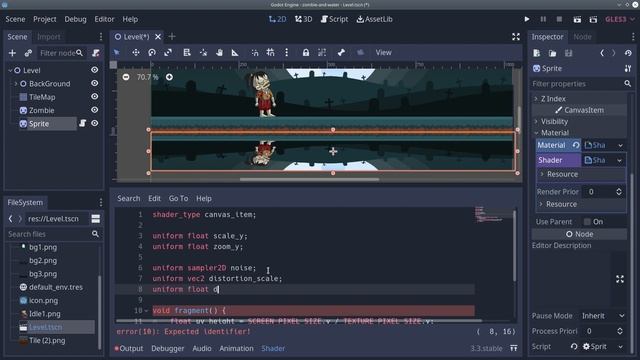Switch to the Script workspace
This screenshot has height=360, width=640.
pyautogui.click(x=334, y=19)
